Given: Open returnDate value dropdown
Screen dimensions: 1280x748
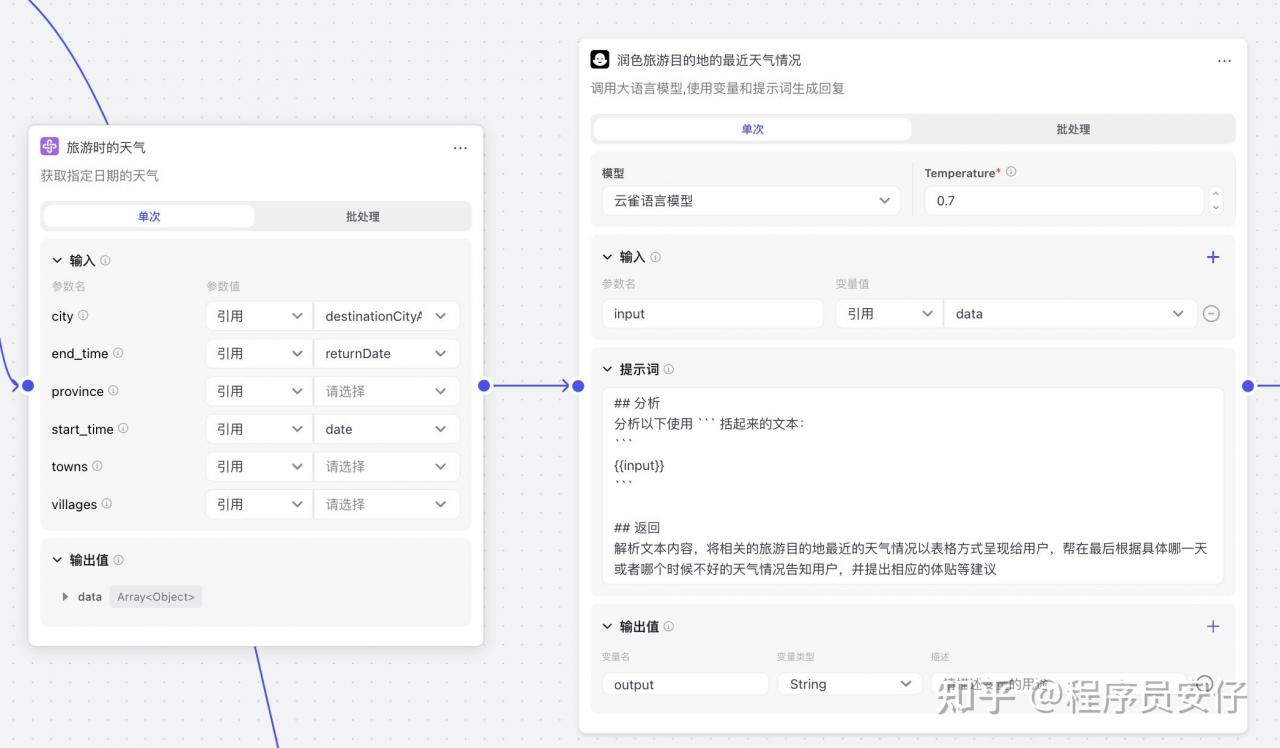Looking at the screenshot, I should (386, 353).
